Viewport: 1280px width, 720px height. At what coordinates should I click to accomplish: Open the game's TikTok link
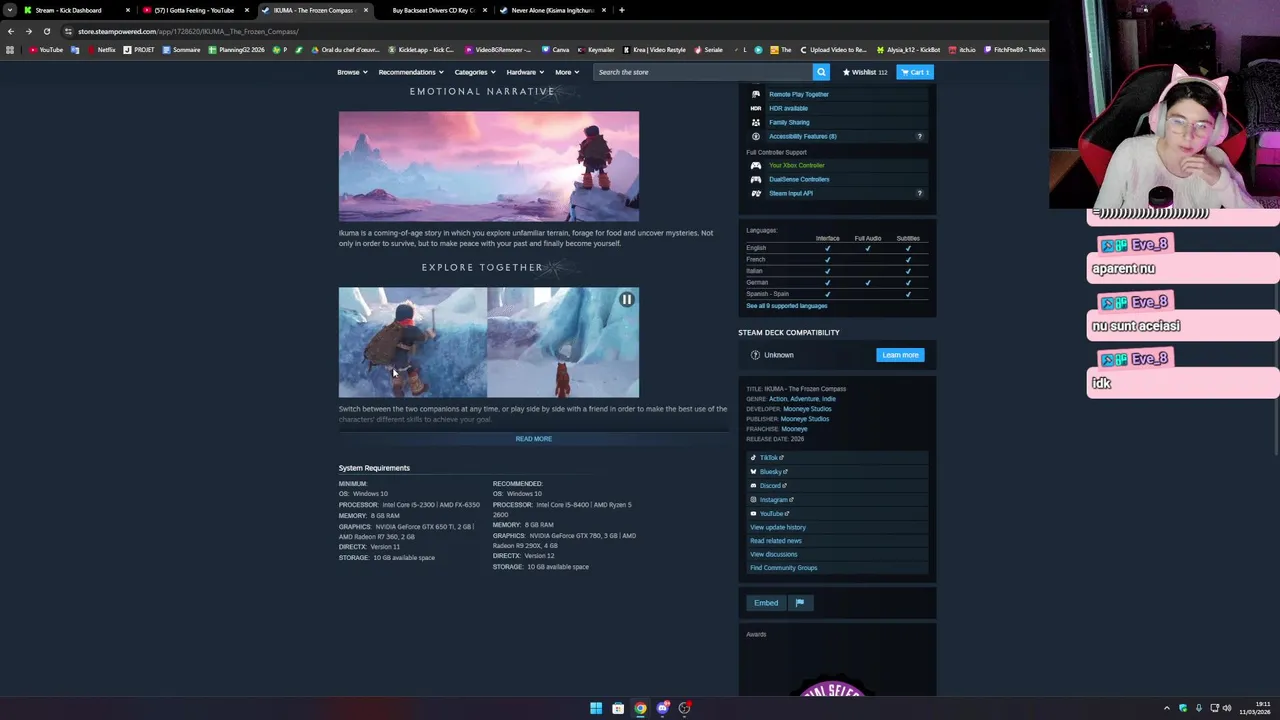click(x=771, y=457)
